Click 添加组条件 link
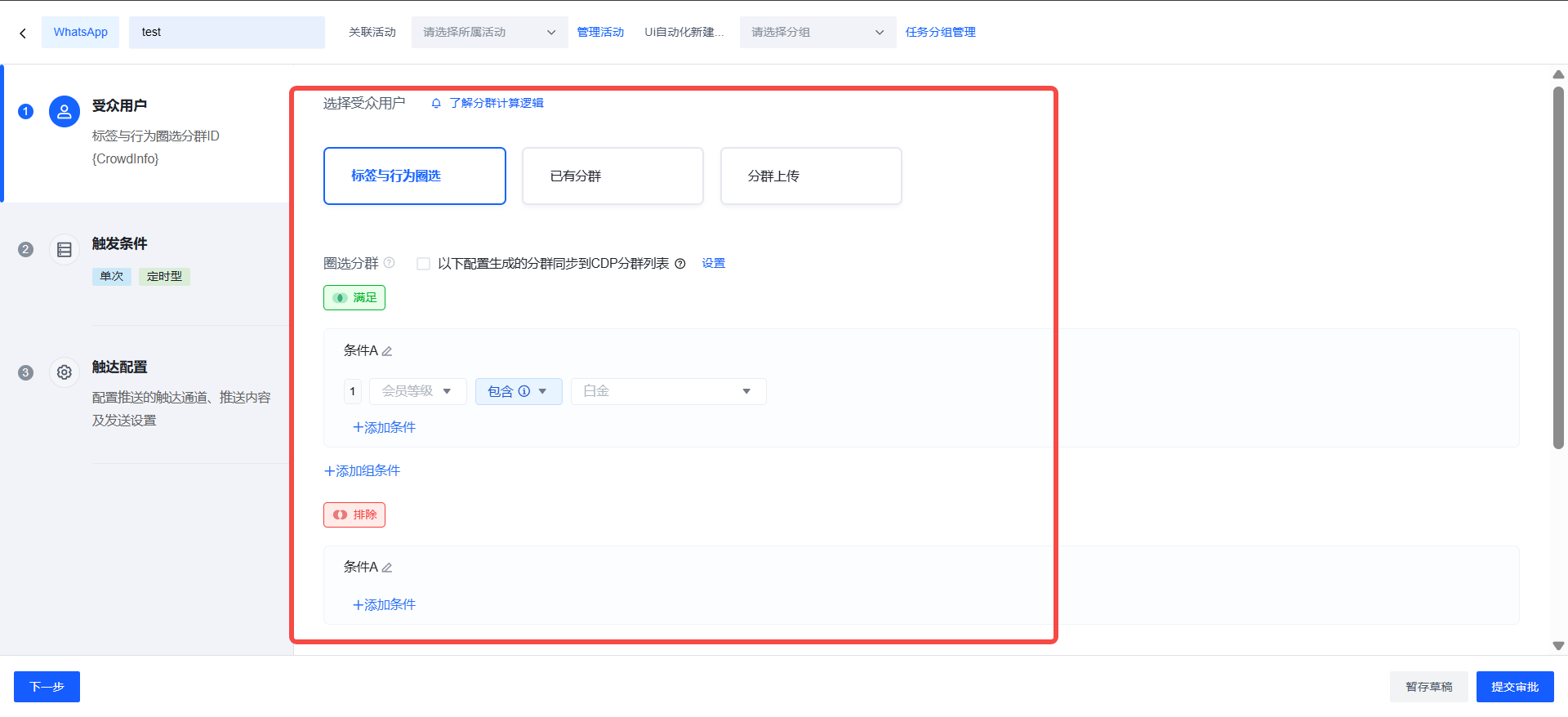 (362, 471)
